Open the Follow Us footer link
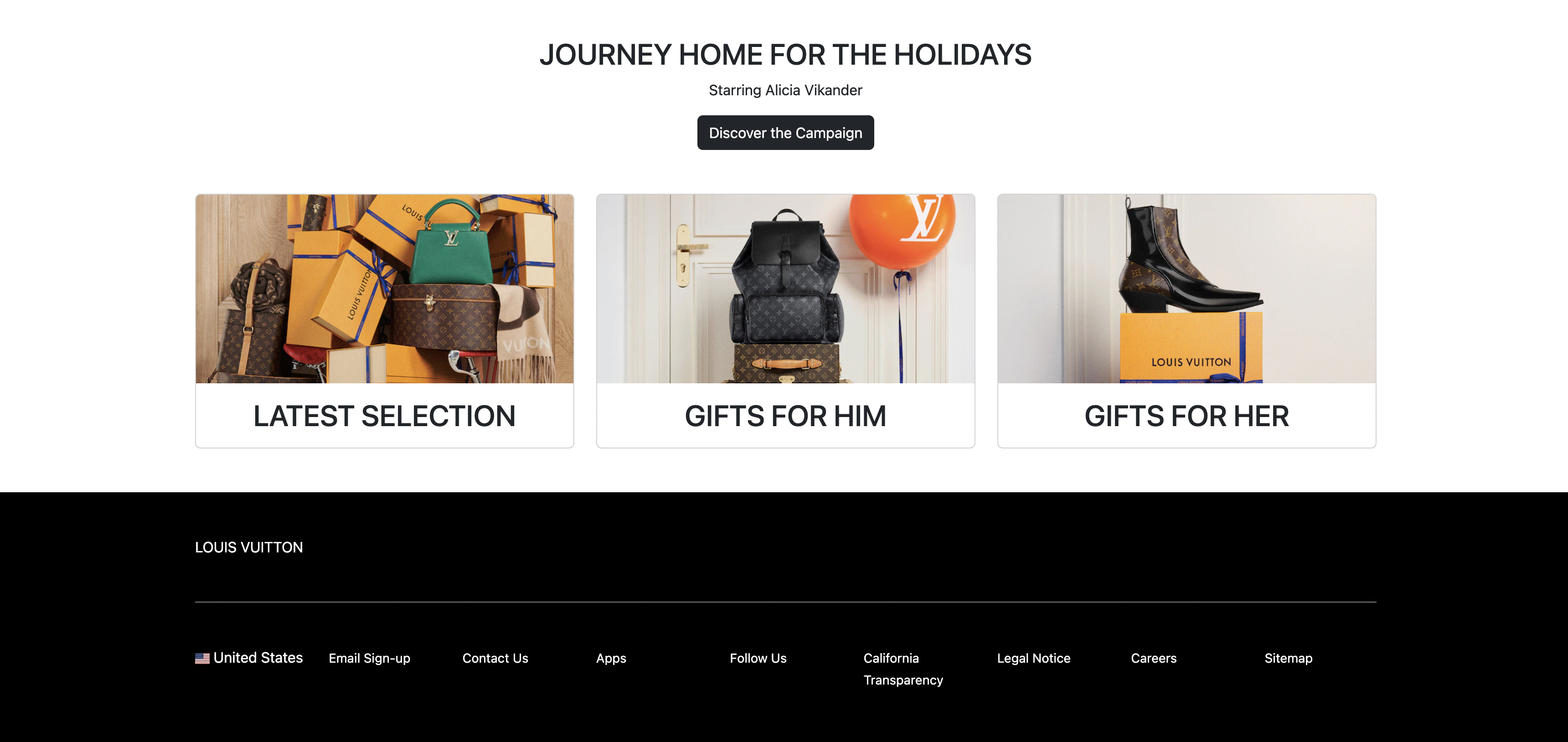Screen dimensions: 1568x742 click(758, 658)
